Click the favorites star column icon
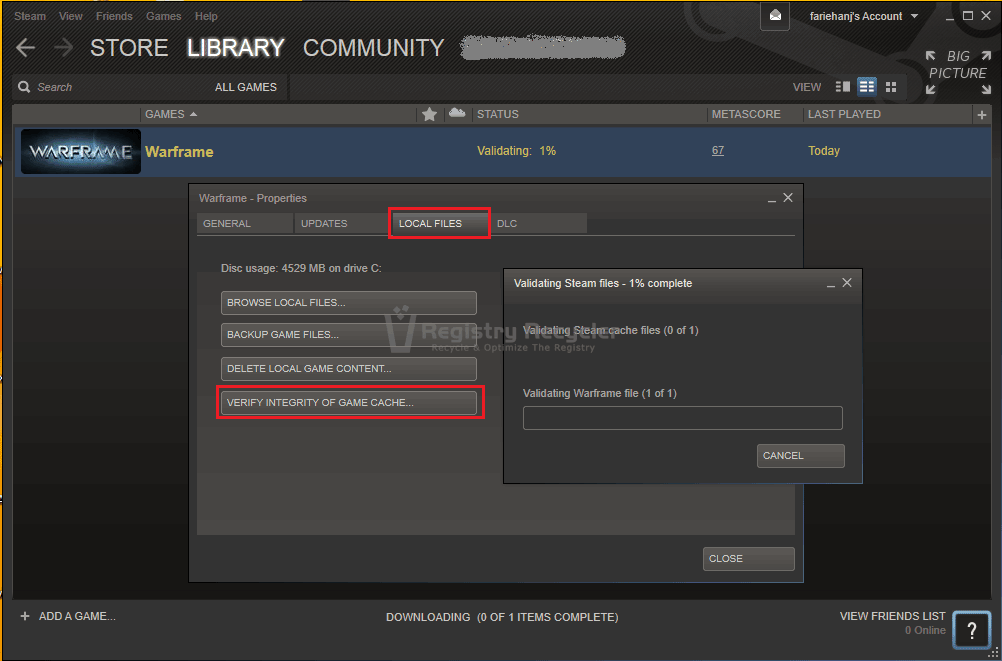The width and height of the screenshot is (1002, 661). (429, 114)
